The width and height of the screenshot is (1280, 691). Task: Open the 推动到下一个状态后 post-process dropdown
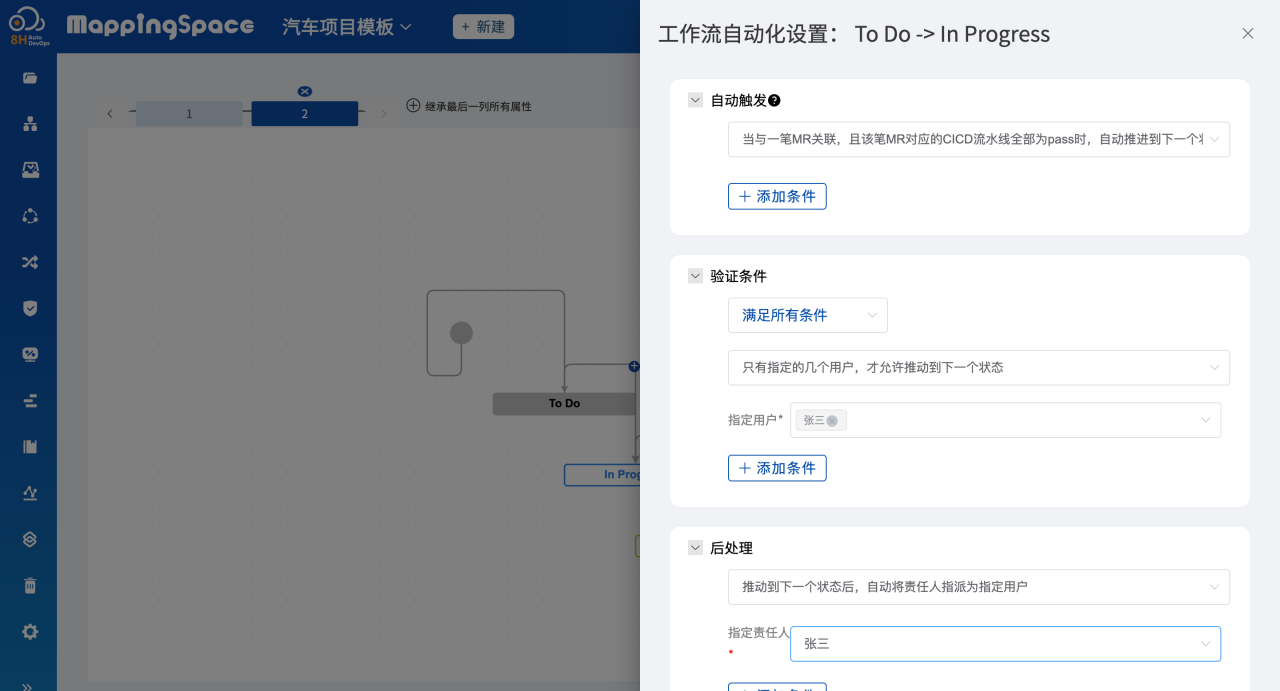(x=979, y=587)
